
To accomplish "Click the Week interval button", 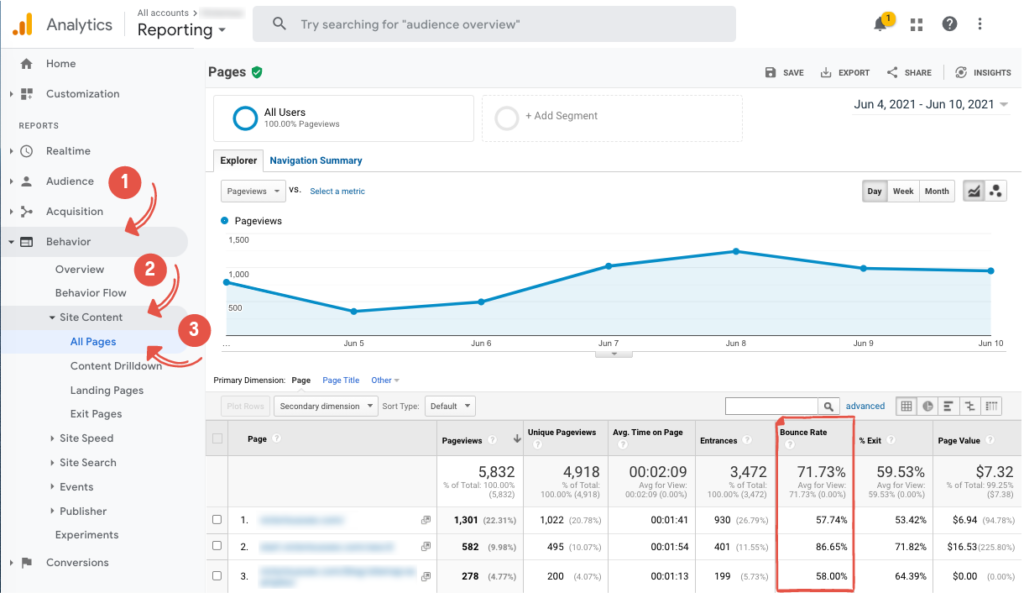I will pos(903,191).
